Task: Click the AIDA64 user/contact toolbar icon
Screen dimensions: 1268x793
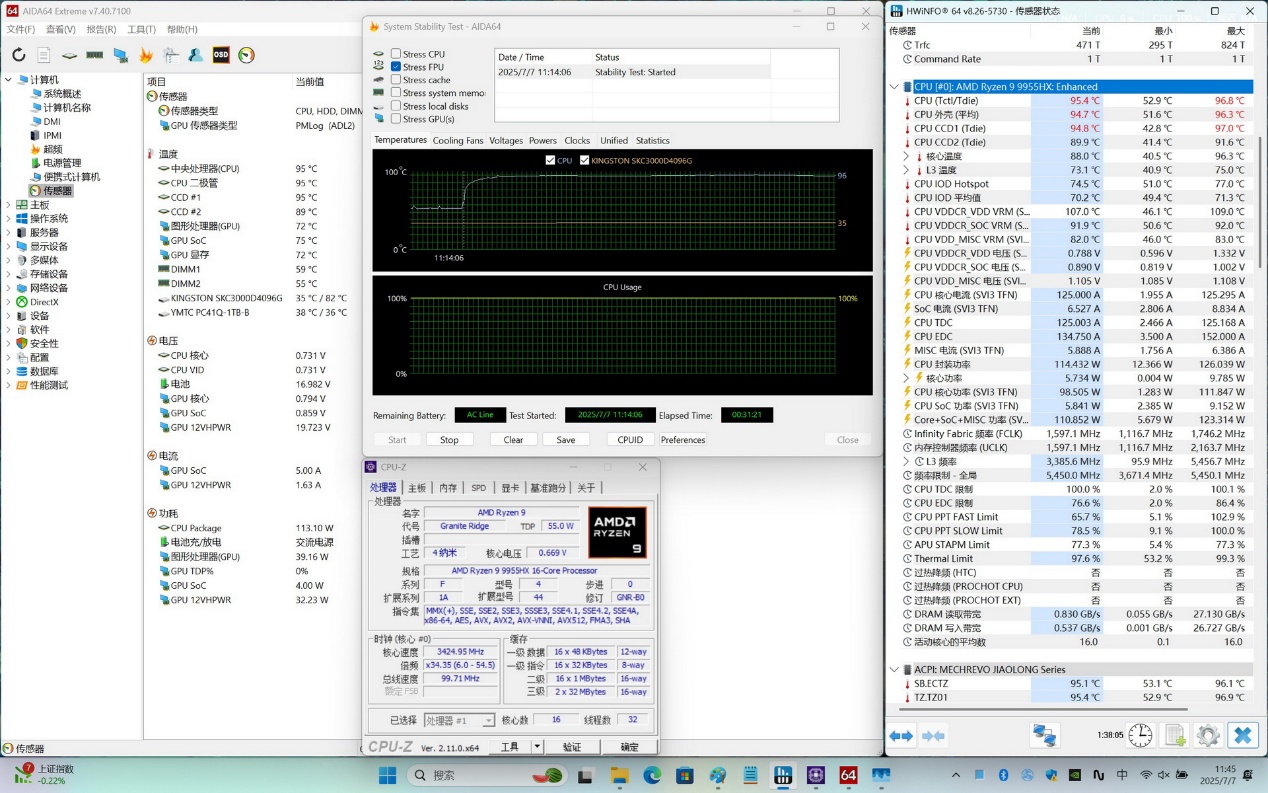Action: (x=196, y=55)
